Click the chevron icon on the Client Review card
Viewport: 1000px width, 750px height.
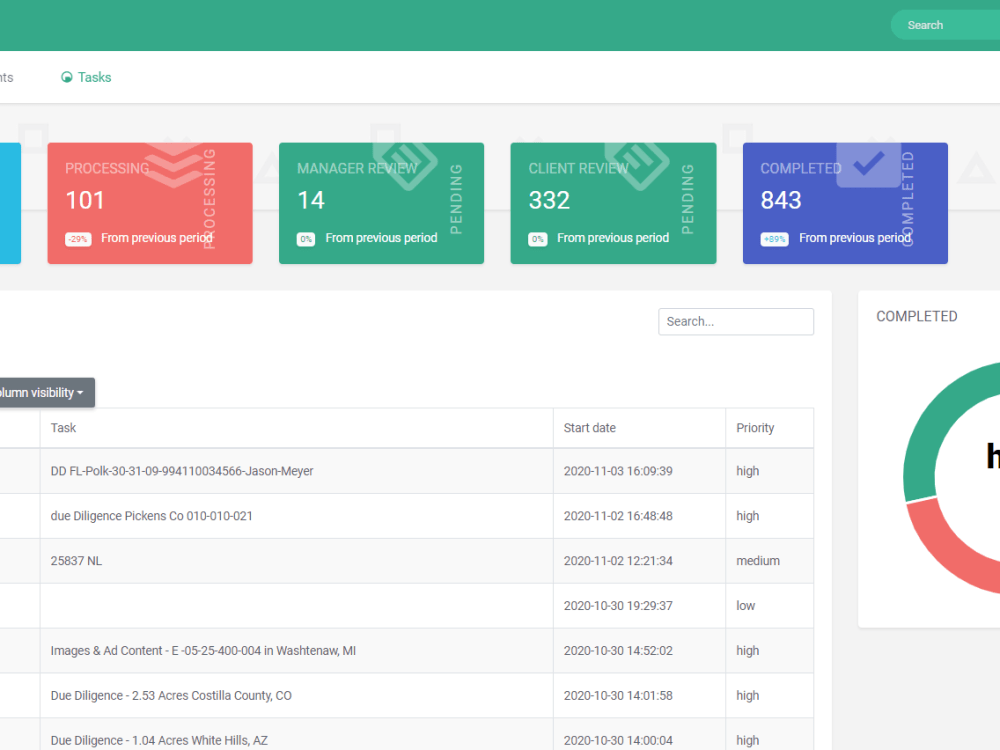point(637,164)
